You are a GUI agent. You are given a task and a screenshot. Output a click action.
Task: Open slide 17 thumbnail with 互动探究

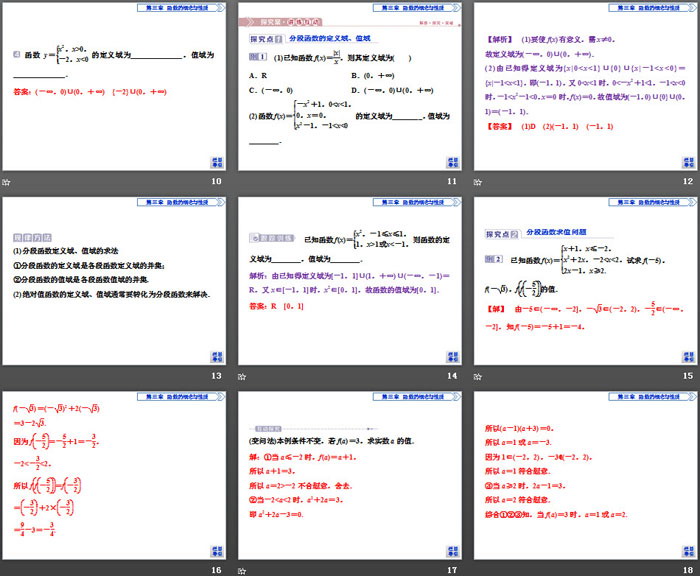pyautogui.click(x=350, y=475)
